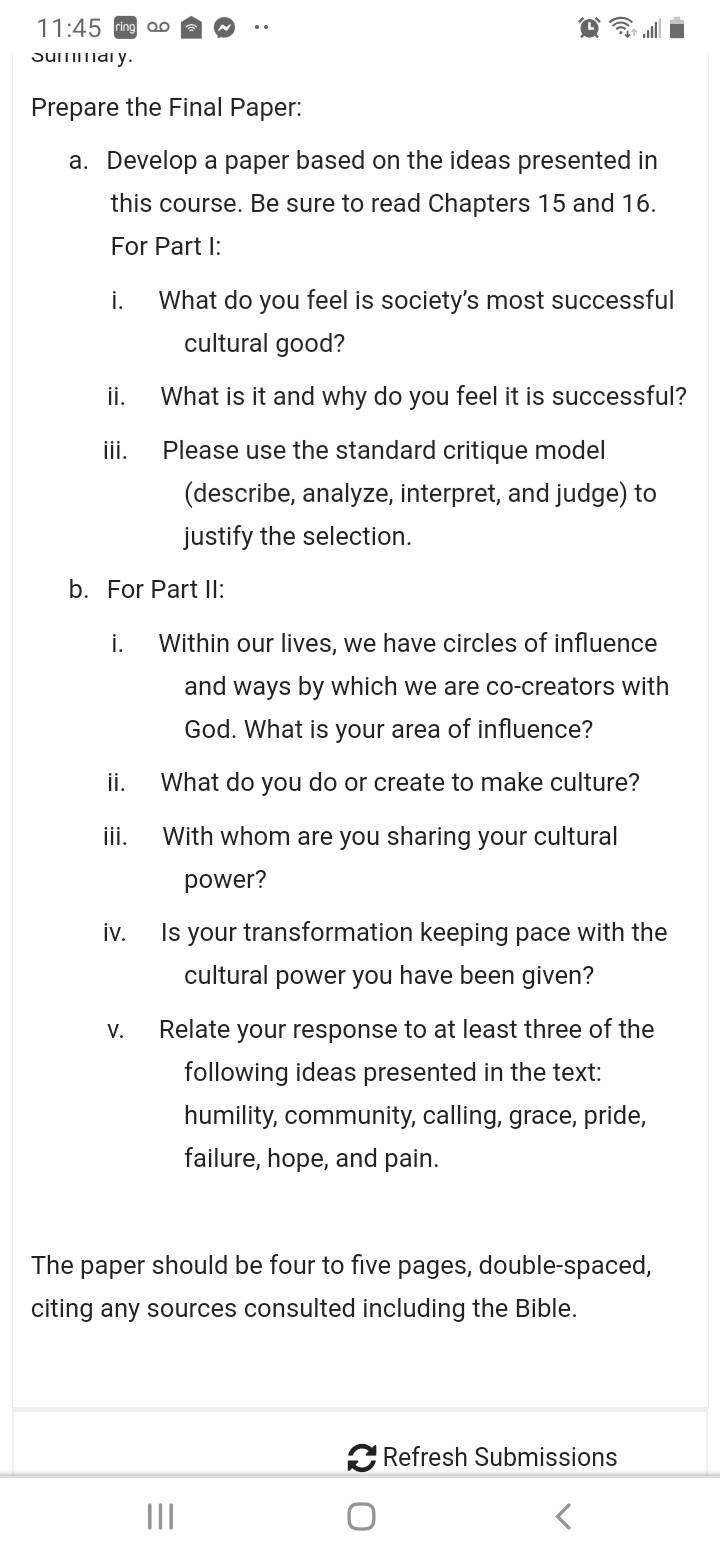Tap the more notifications dots indicator
The image size is (720, 1560).
coord(261,29)
